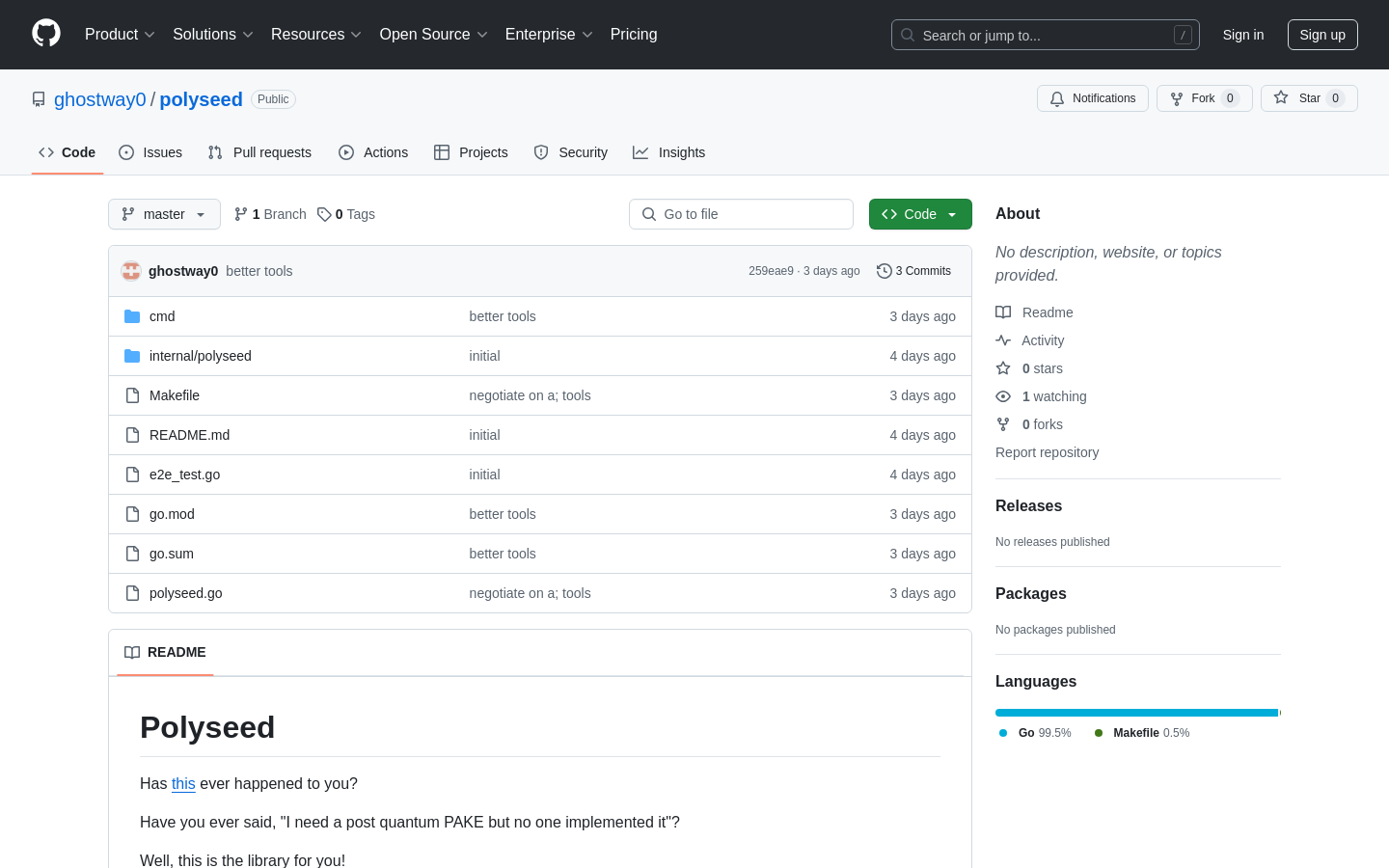The image size is (1389, 868).
Task: Click the GitHub logo icon
Action: coord(46,34)
